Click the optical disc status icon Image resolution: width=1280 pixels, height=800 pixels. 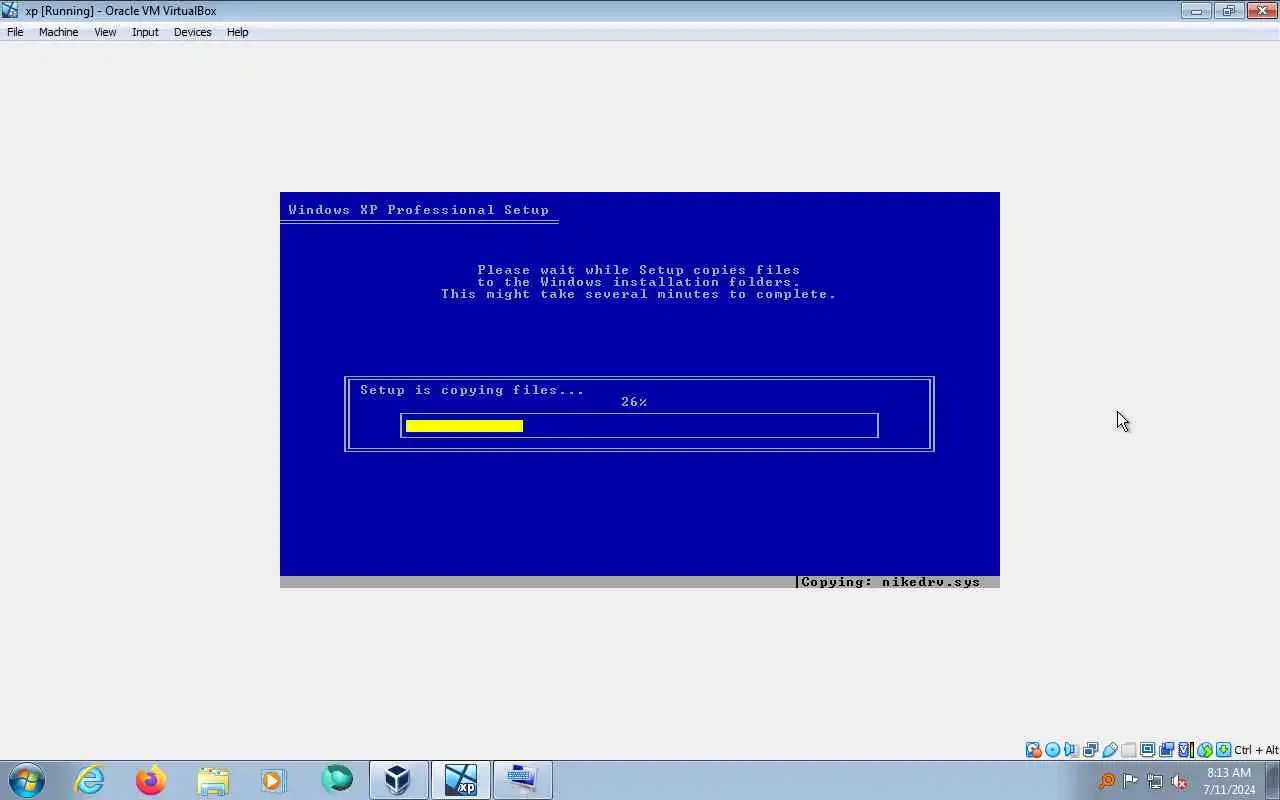[x=1052, y=750]
